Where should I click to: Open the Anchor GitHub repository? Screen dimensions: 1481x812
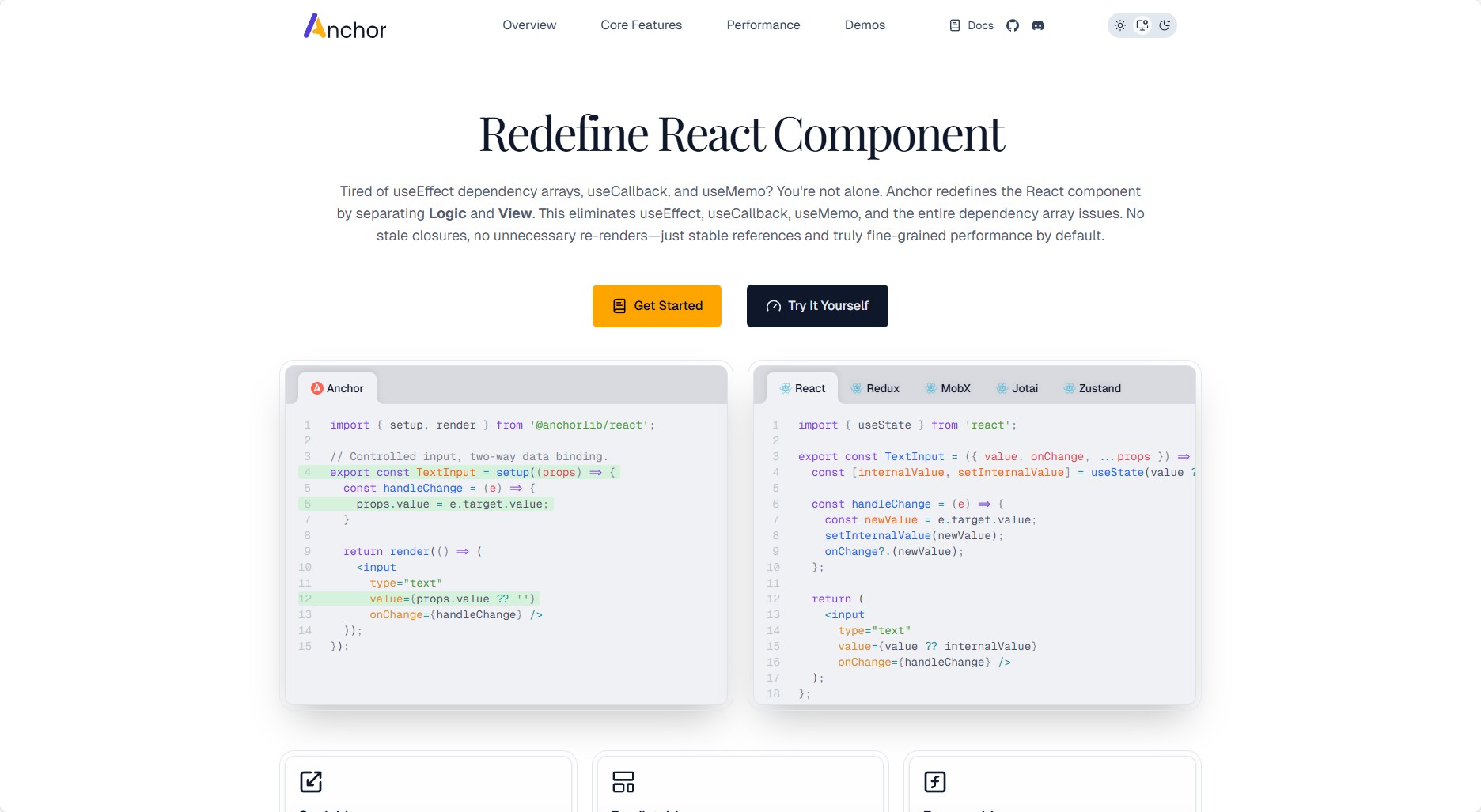1013,25
